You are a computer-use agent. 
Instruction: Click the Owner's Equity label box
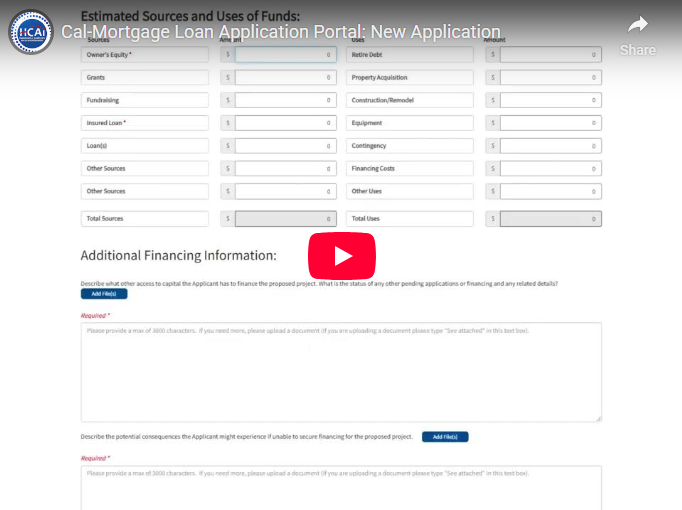144,55
